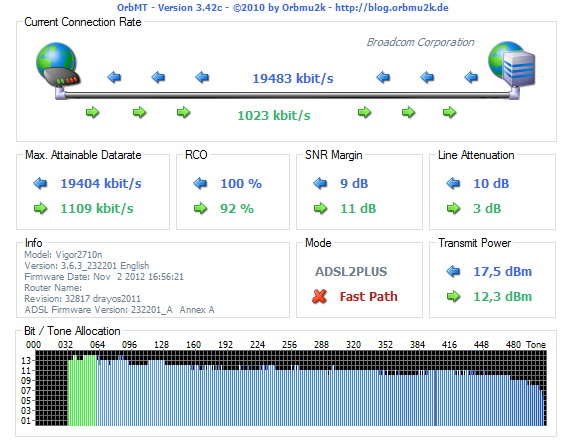573x446 pixels.
Task: Click the green upstream tones in bit allocation
Action: click(82, 390)
